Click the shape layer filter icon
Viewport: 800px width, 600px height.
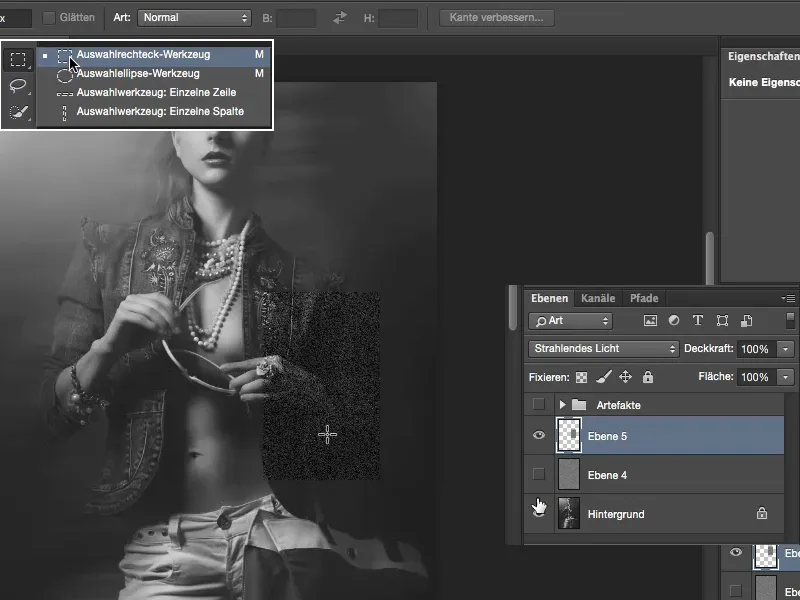(x=720, y=321)
